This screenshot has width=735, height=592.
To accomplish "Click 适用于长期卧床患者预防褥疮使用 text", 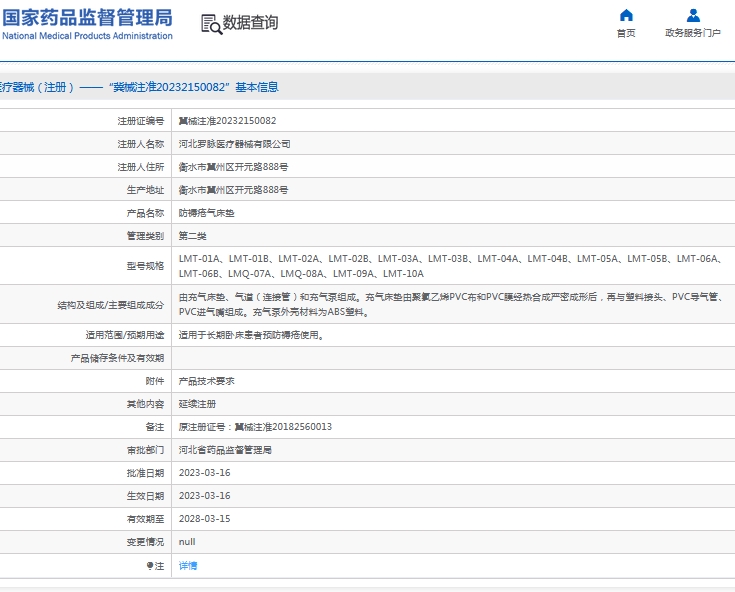I will click(x=251, y=335).
